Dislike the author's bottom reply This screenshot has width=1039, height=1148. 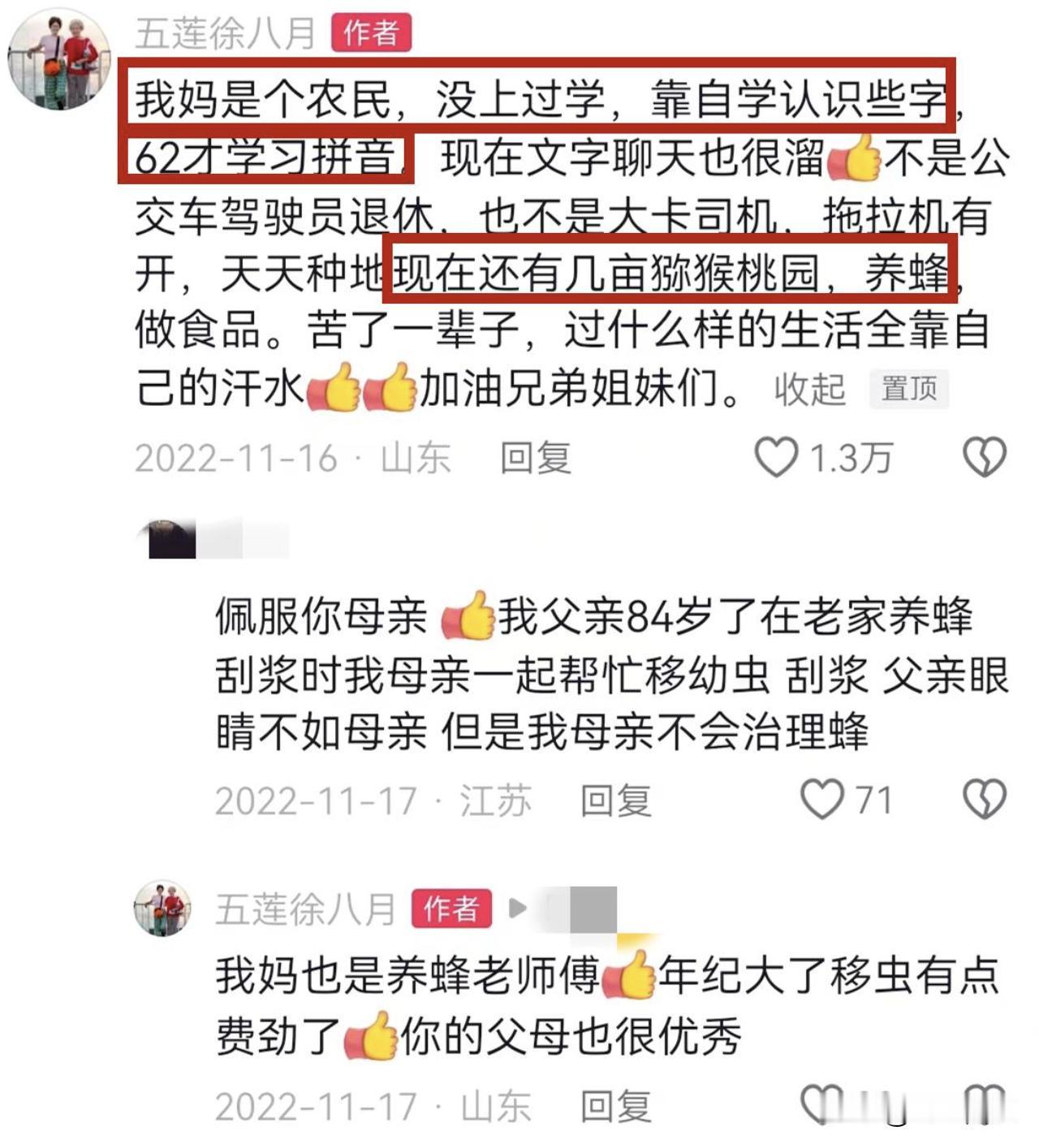(x=984, y=1104)
